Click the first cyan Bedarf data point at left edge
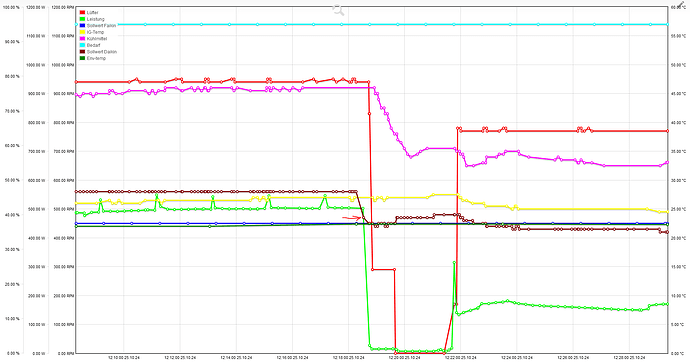This screenshot has width=690, height=362. click(x=77, y=25)
